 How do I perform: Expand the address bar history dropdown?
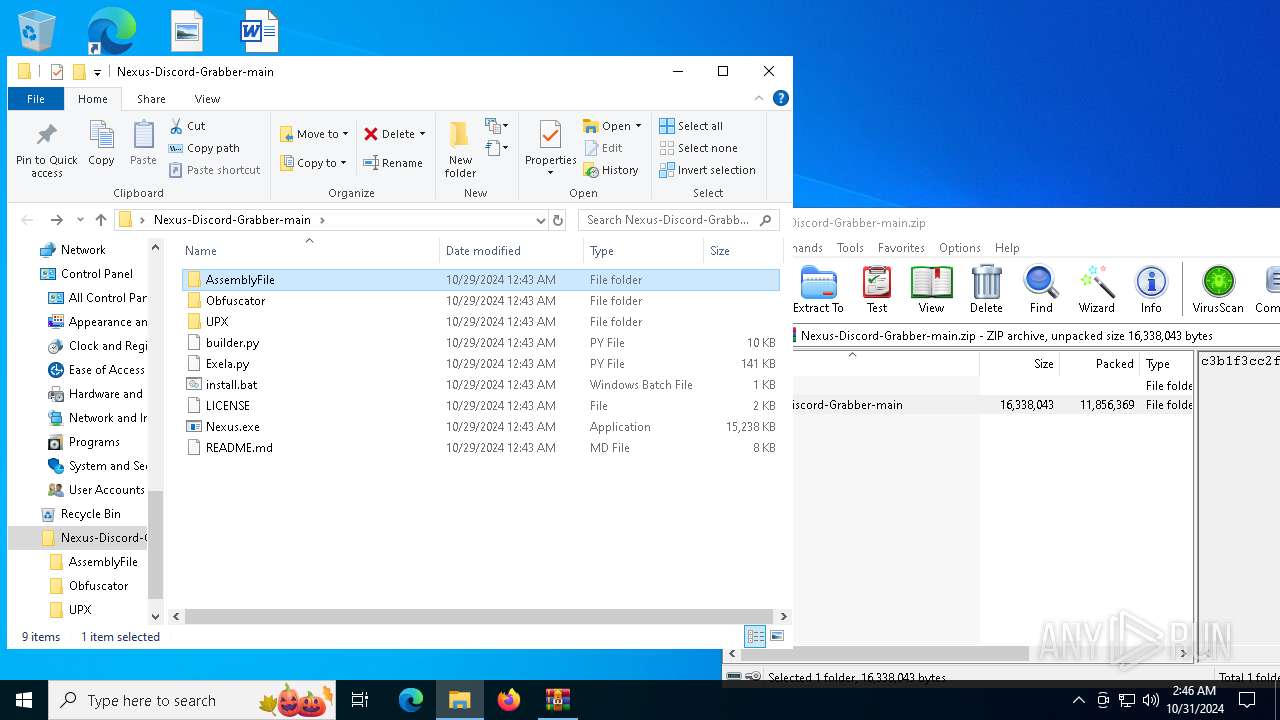click(x=540, y=220)
